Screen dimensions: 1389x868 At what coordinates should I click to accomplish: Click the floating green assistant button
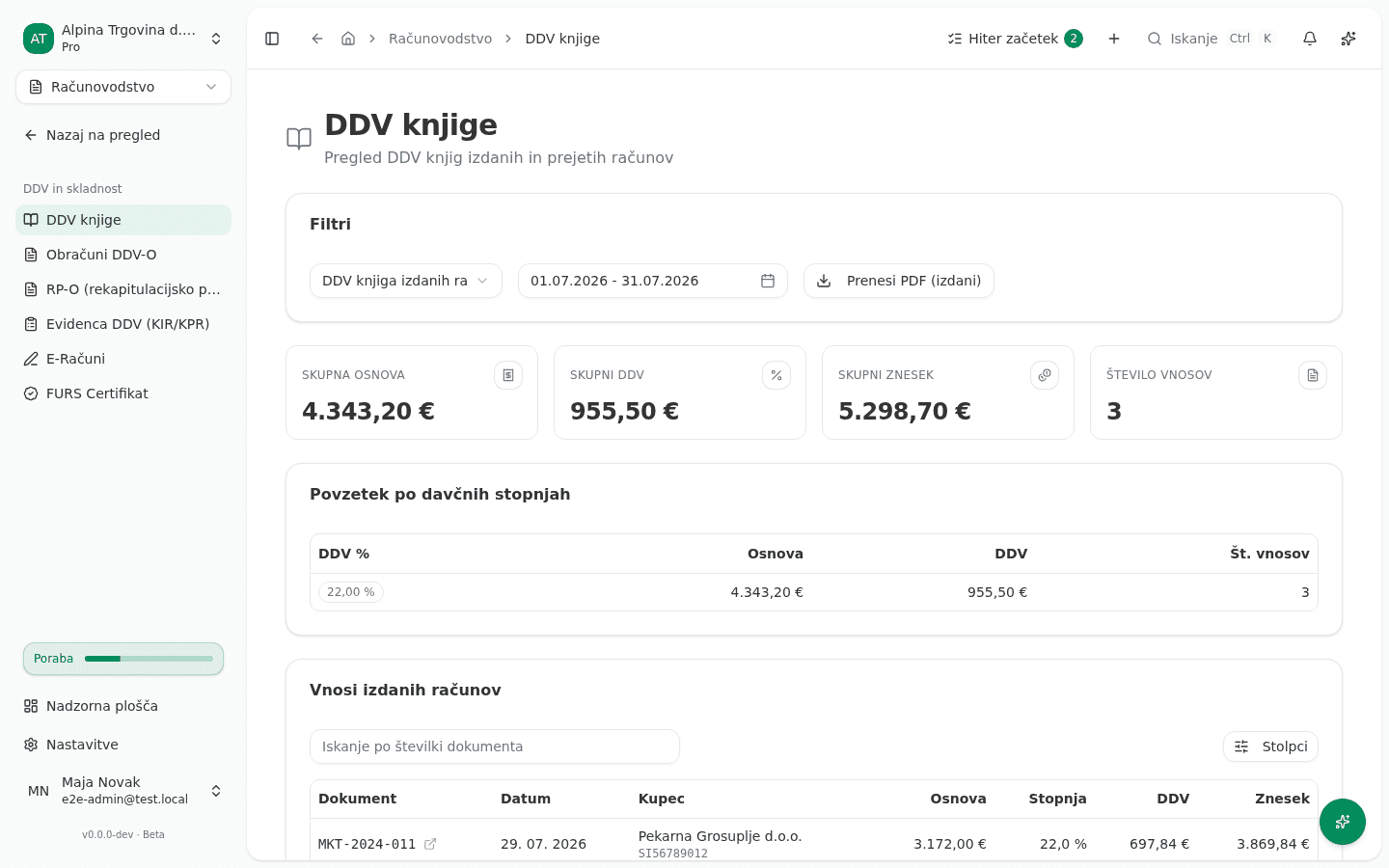pos(1343,822)
